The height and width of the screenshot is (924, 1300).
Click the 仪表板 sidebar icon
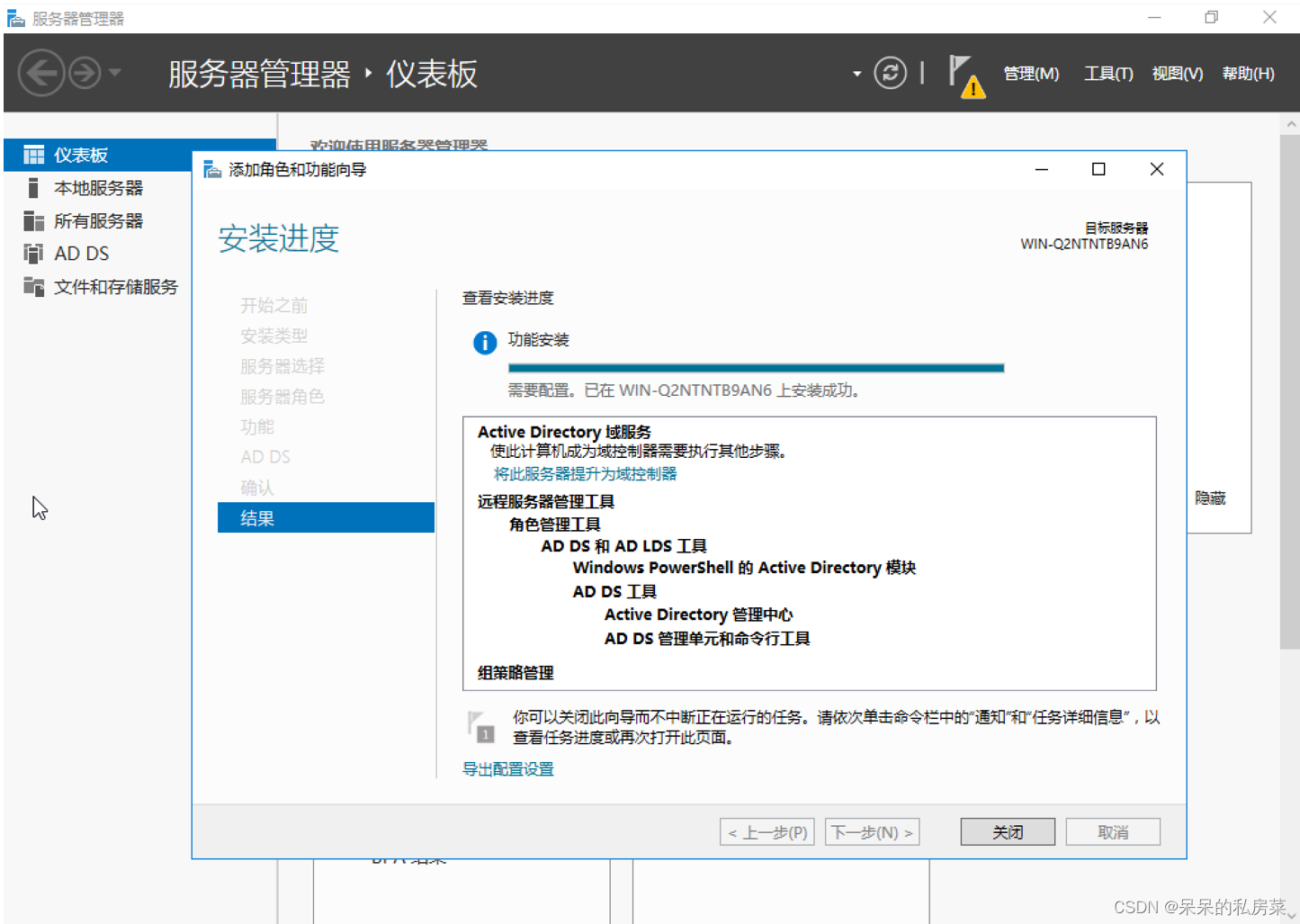pyautogui.click(x=33, y=155)
